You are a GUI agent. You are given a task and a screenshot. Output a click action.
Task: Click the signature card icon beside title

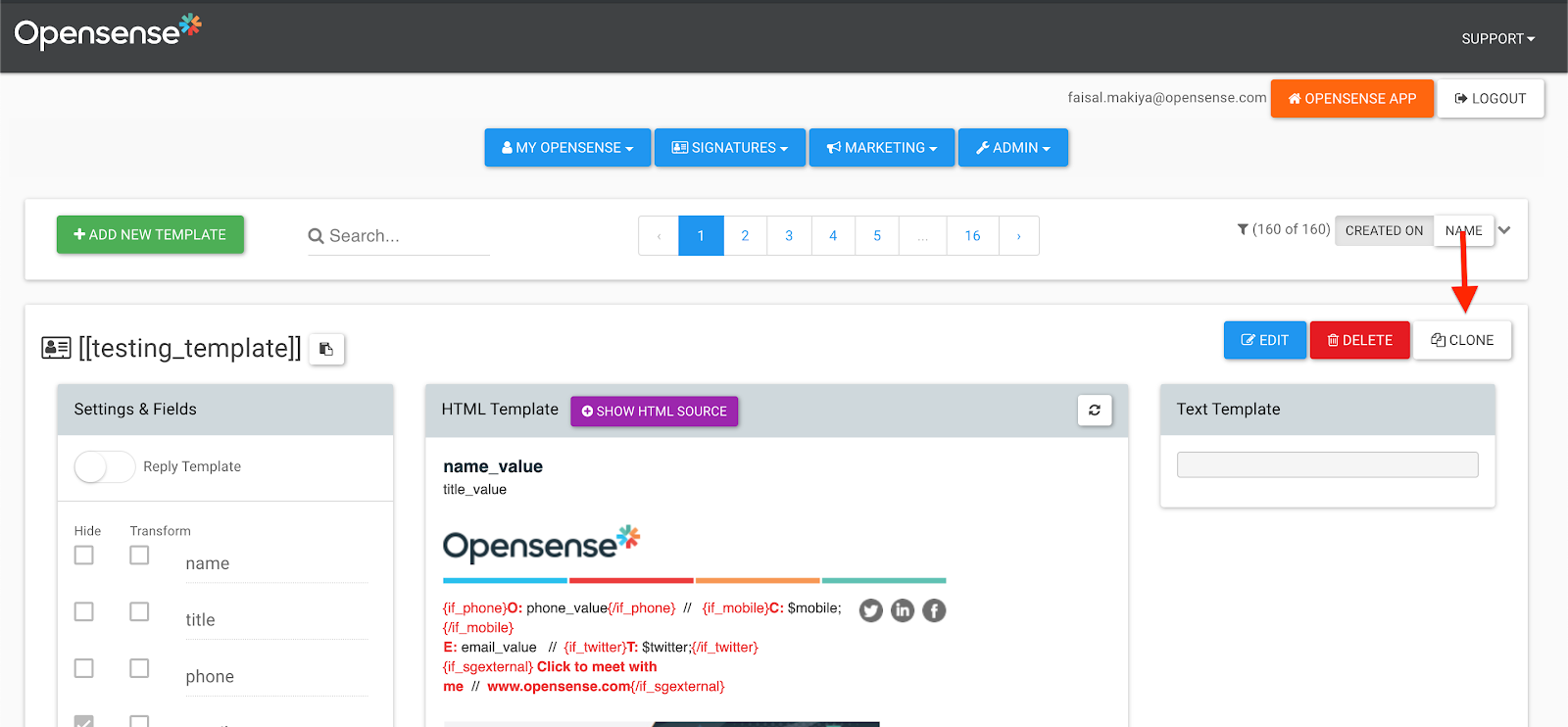56,348
